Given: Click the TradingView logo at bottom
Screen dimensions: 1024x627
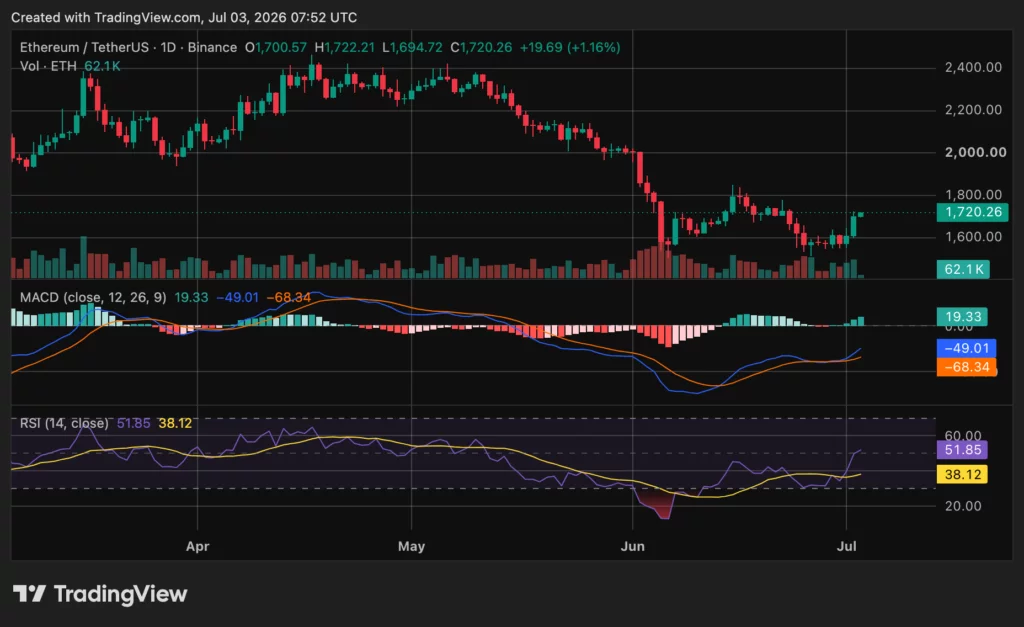Looking at the screenshot, I should click(100, 594).
